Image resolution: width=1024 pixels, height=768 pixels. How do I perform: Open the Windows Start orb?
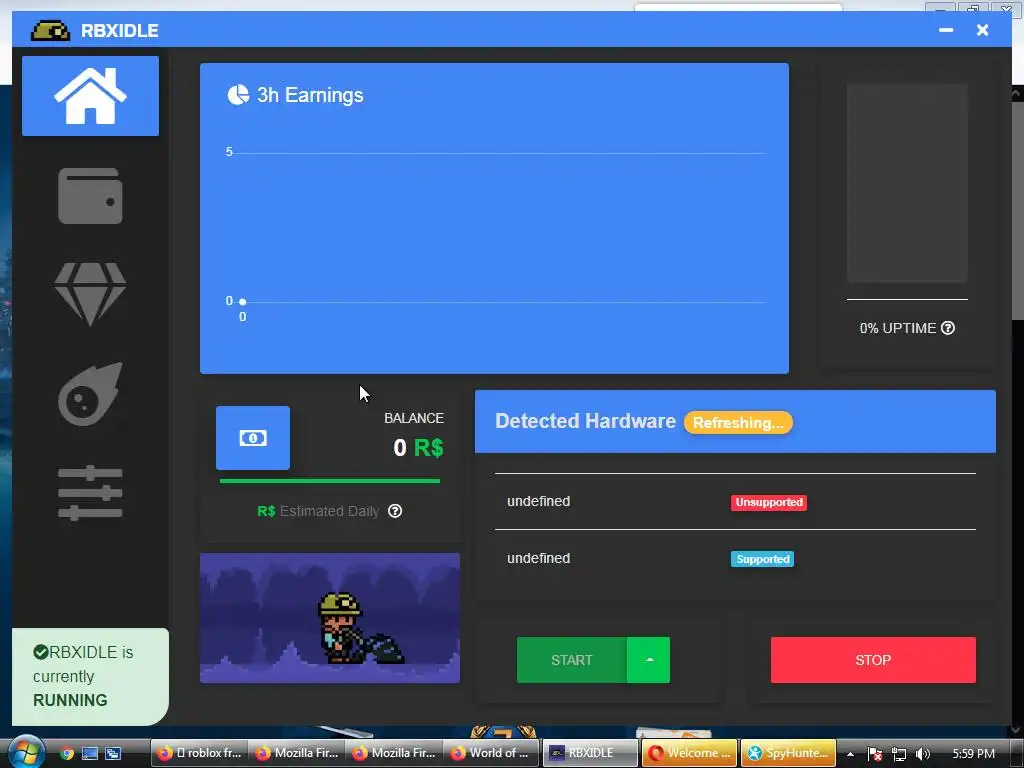point(25,752)
